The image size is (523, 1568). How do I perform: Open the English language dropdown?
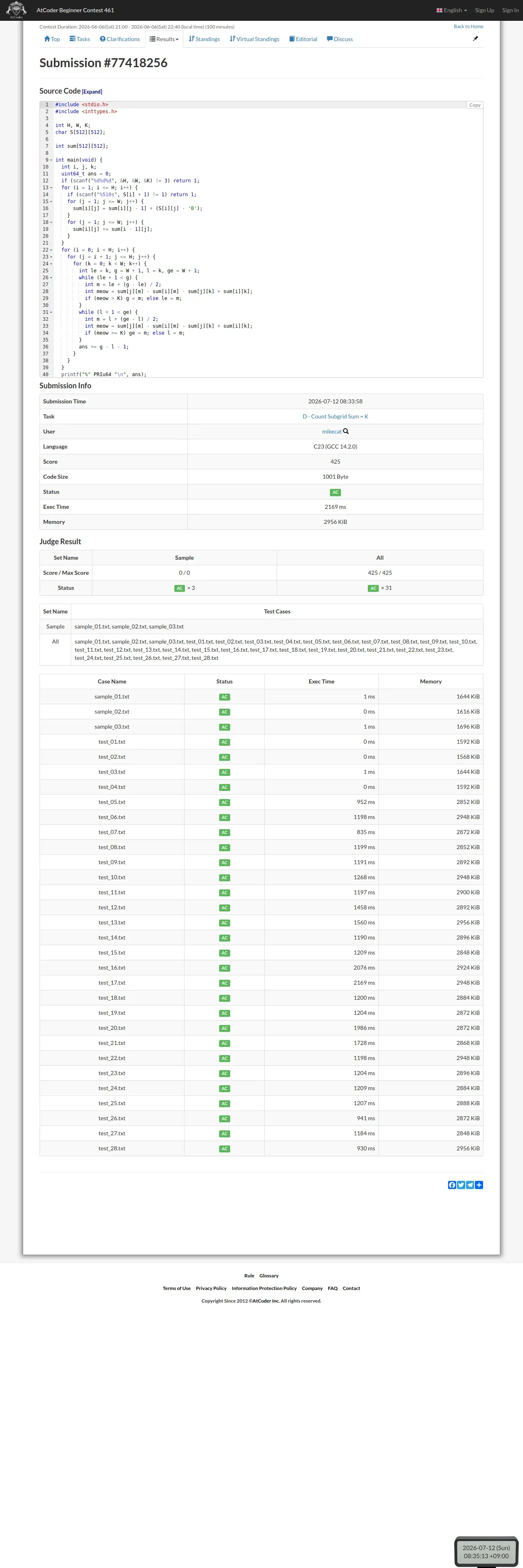[452, 10]
